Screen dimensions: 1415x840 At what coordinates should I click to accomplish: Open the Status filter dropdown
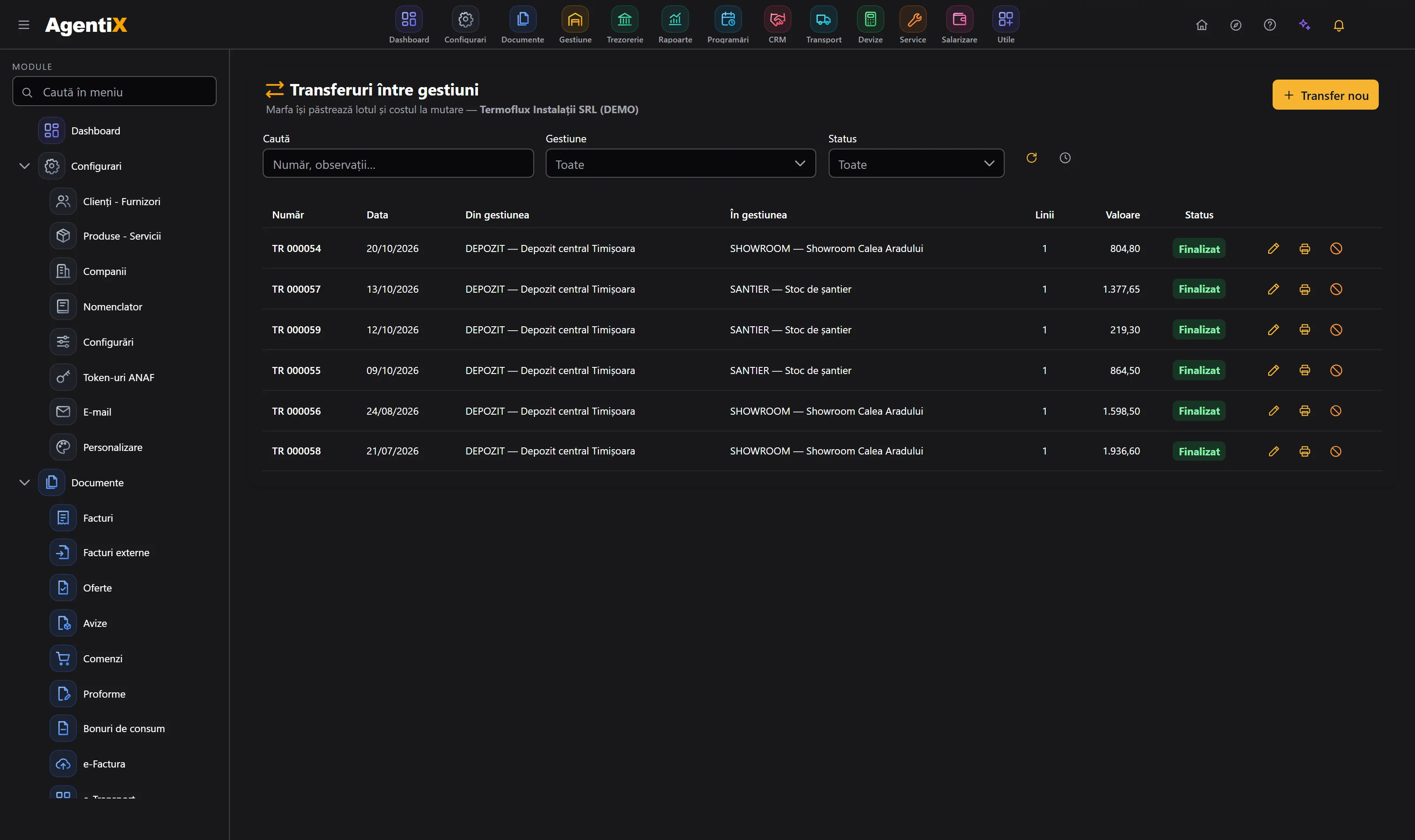click(x=916, y=164)
